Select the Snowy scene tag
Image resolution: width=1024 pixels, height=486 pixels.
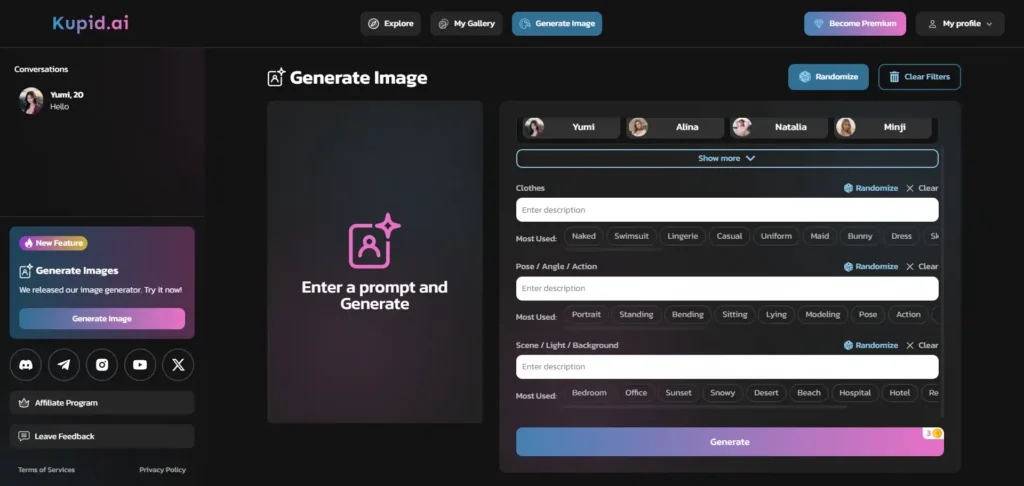[722, 393]
